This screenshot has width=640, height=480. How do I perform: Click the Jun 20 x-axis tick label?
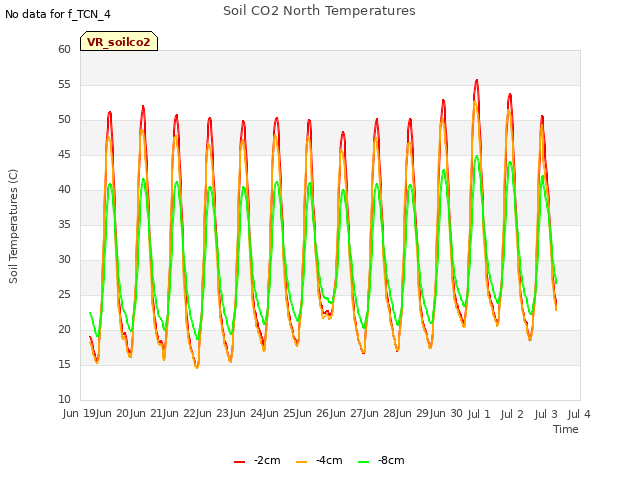pyautogui.click(x=112, y=413)
